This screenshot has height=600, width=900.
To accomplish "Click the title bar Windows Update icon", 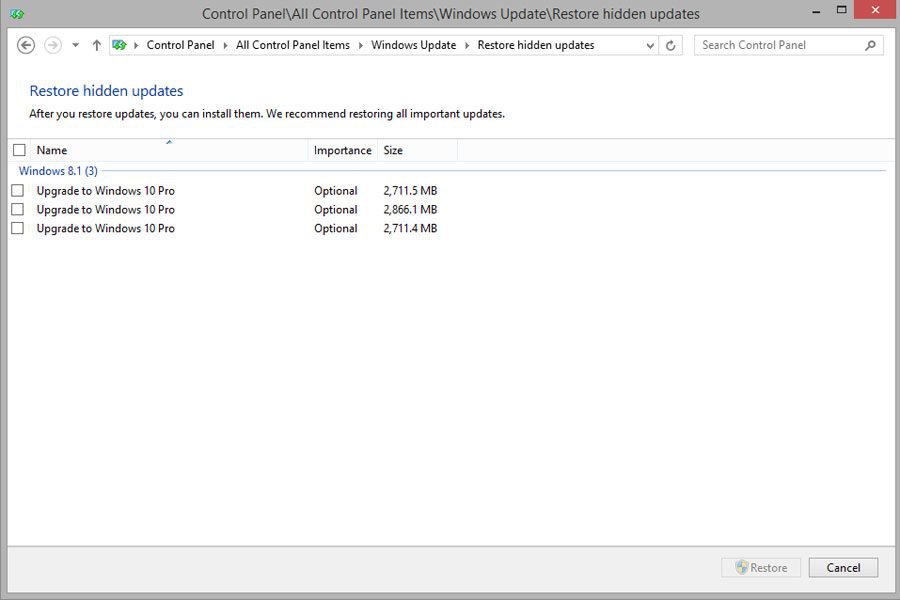I will coord(17,14).
